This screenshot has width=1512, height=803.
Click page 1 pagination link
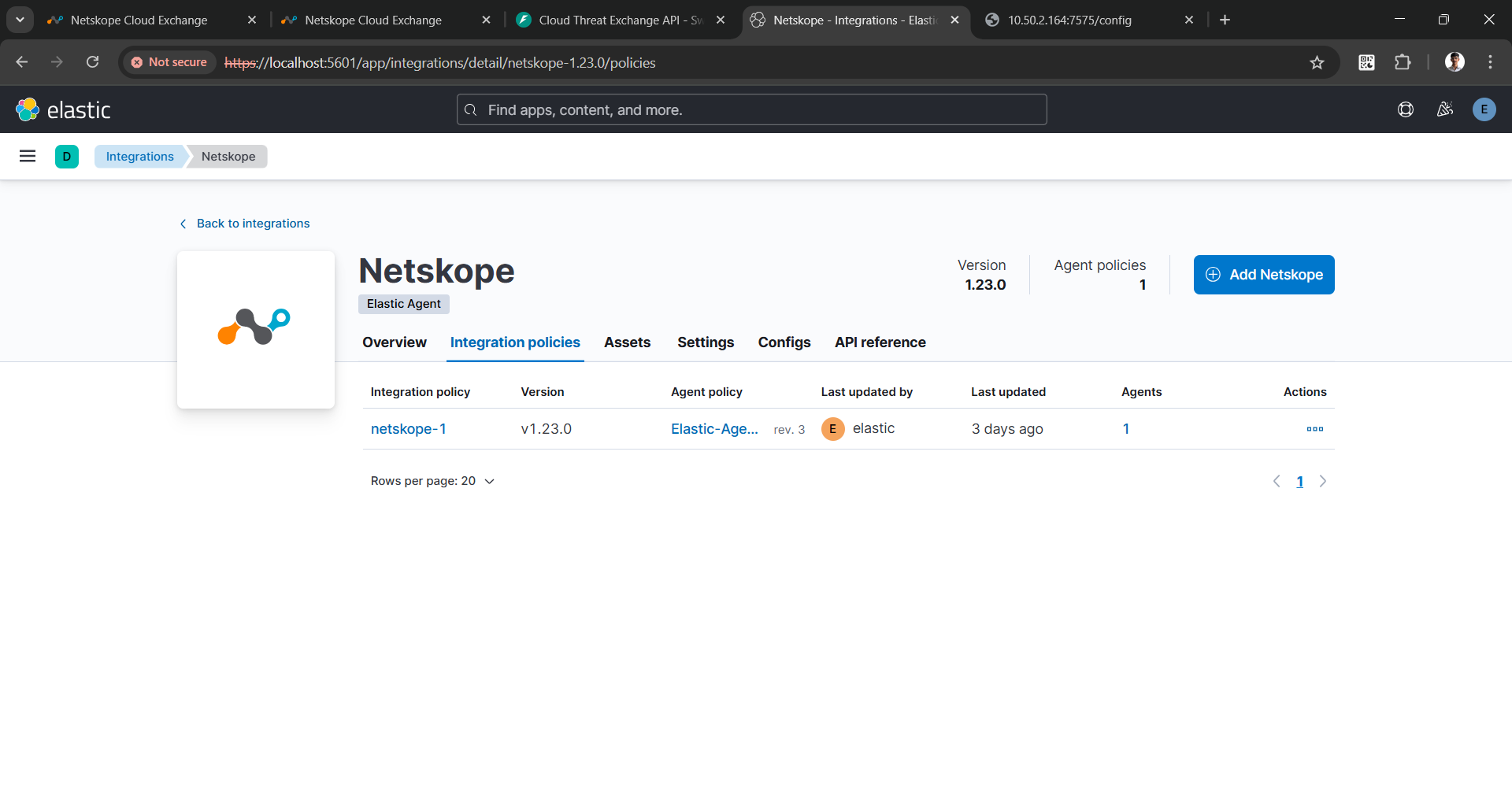point(1300,482)
